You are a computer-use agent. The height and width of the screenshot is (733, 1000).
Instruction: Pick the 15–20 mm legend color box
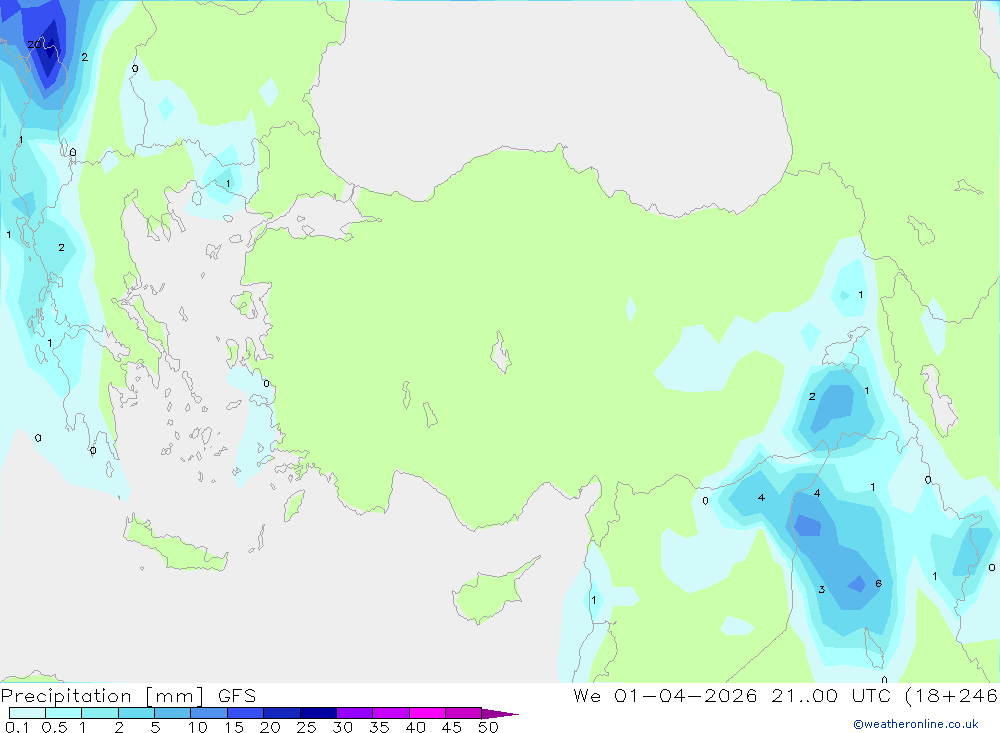click(x=246, y=713)
